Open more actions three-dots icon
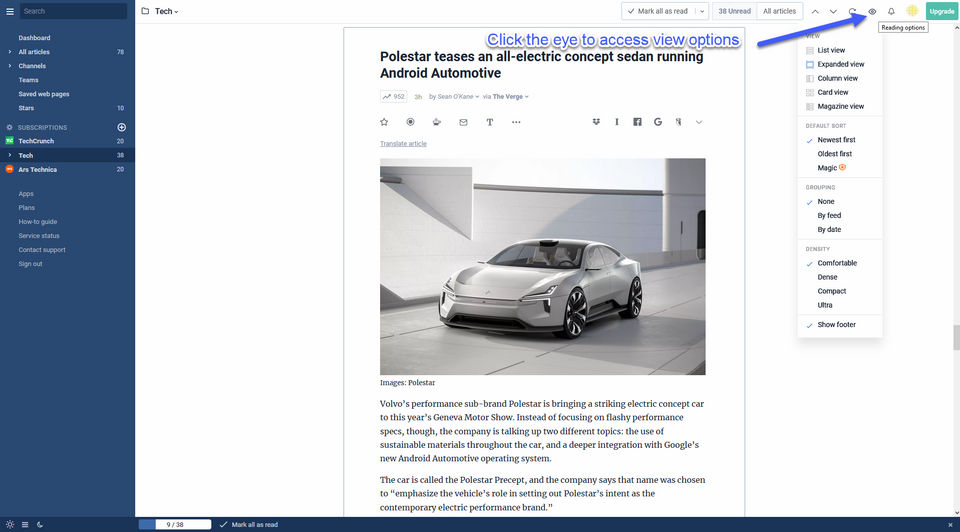 pyautogui.click(x=516, y=122)
